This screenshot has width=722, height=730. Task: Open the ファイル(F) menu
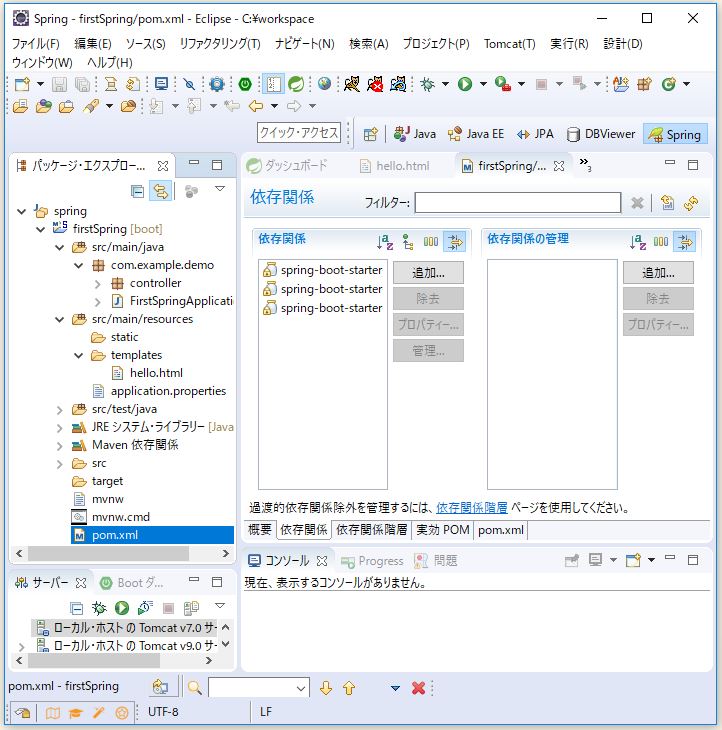36,44
